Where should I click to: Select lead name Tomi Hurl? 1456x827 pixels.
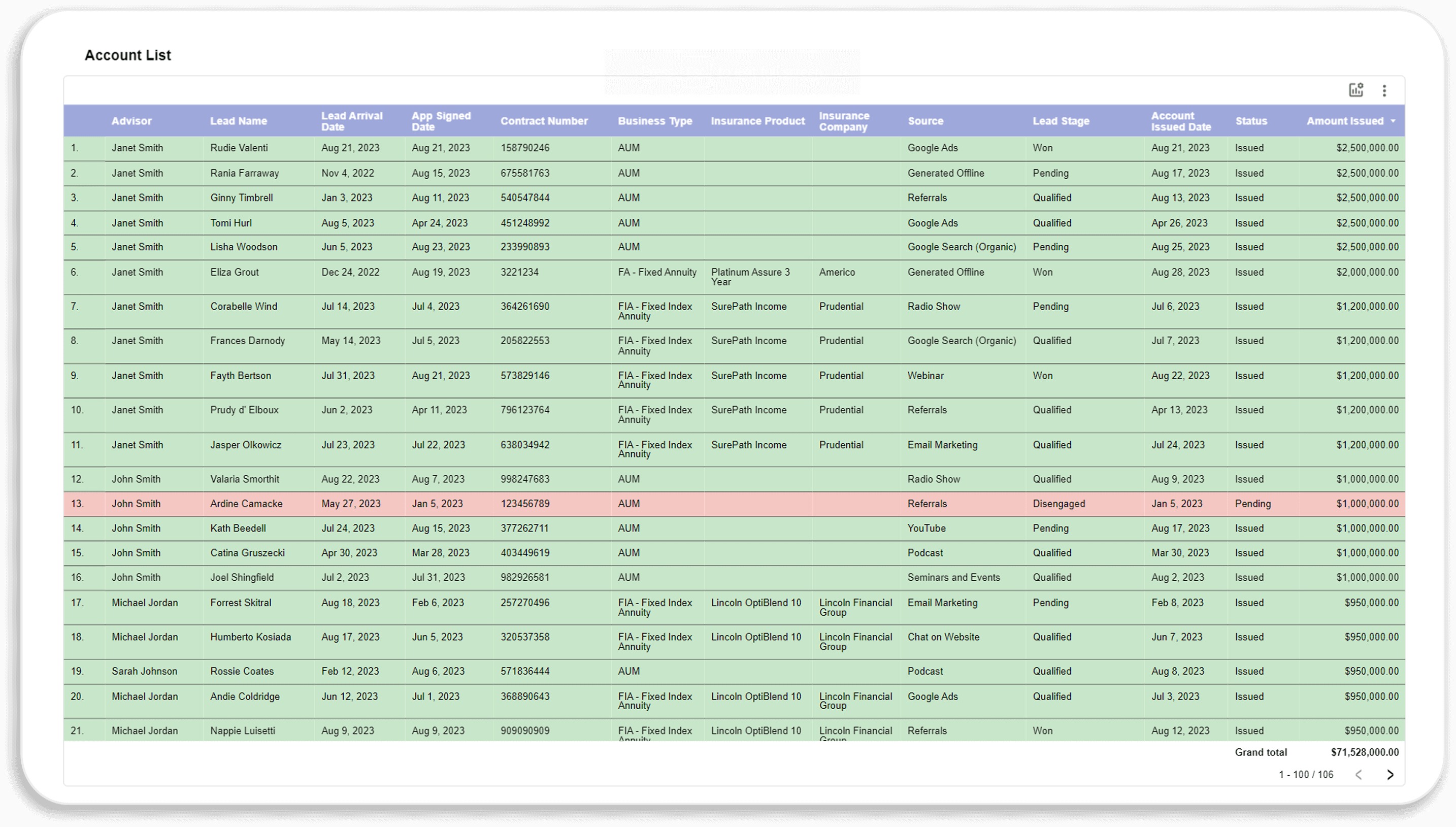(x=230, y=223)
